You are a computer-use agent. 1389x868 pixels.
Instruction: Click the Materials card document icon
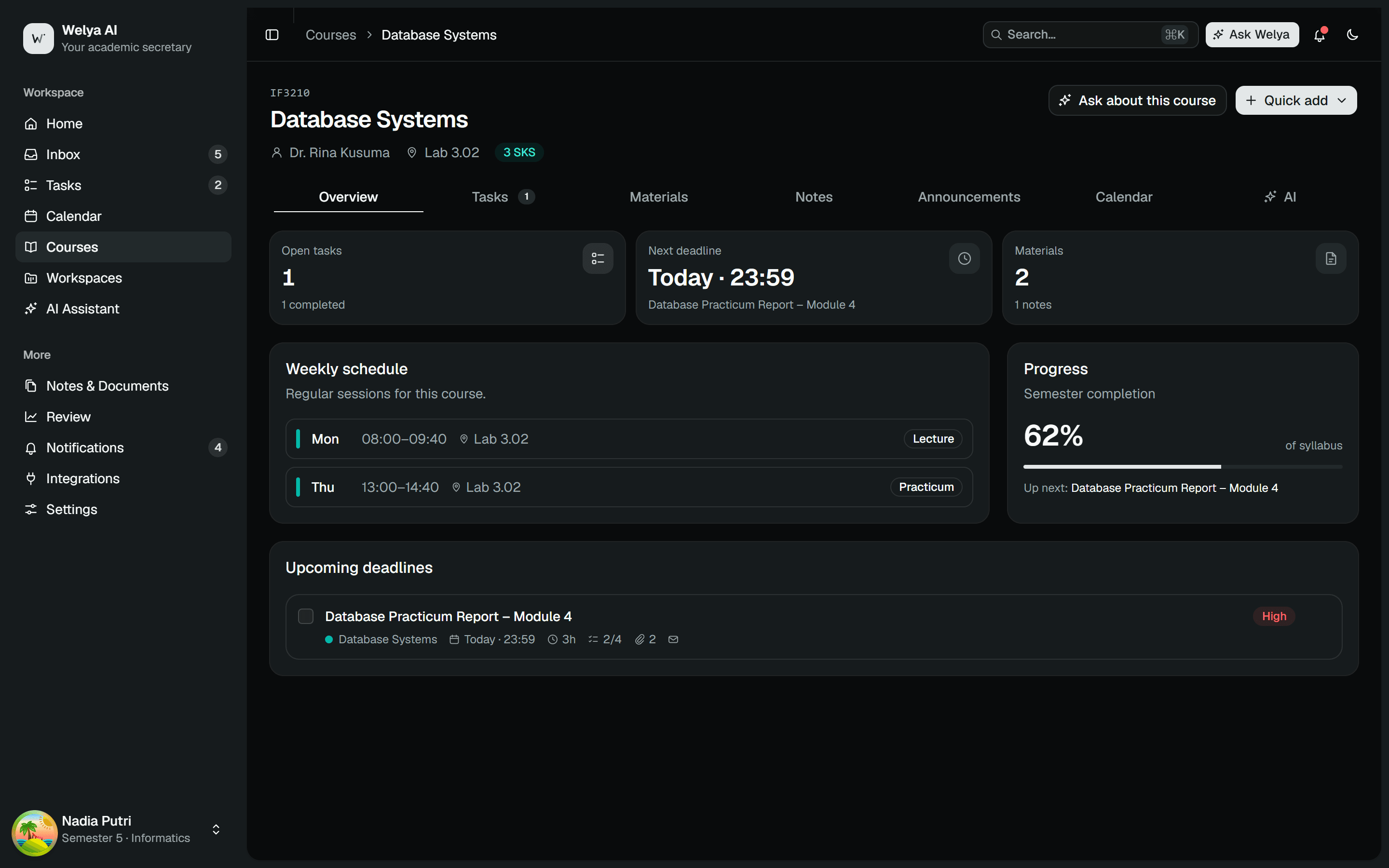pos(1331,258)
